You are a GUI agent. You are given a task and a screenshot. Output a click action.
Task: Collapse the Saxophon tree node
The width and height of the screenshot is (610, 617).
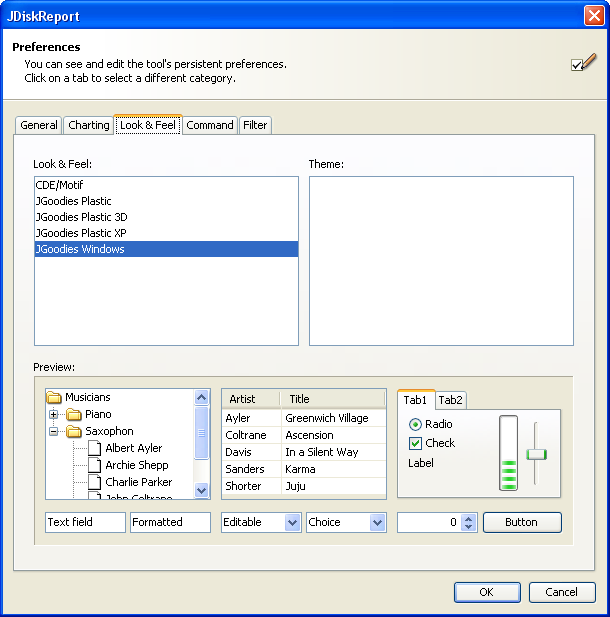[54, 432]
